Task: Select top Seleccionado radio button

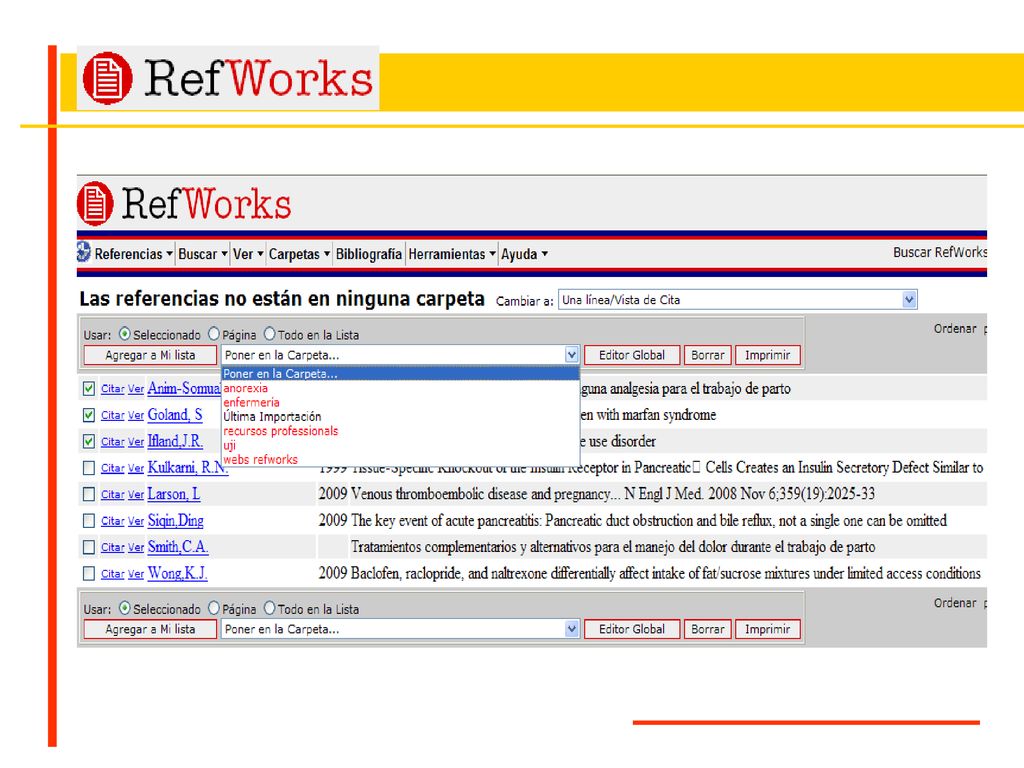Action: 125,334
